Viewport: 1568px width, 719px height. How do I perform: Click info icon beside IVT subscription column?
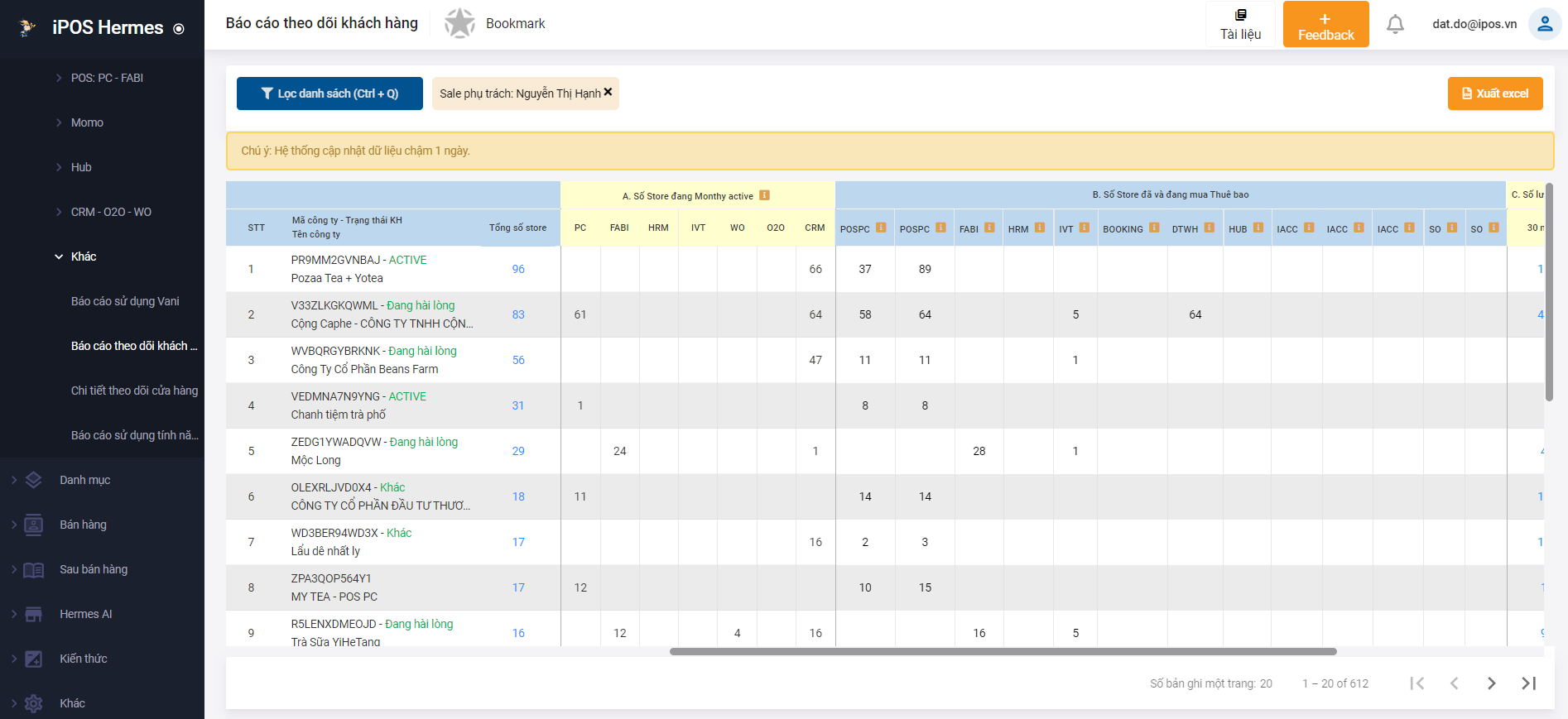(1084, 228)
